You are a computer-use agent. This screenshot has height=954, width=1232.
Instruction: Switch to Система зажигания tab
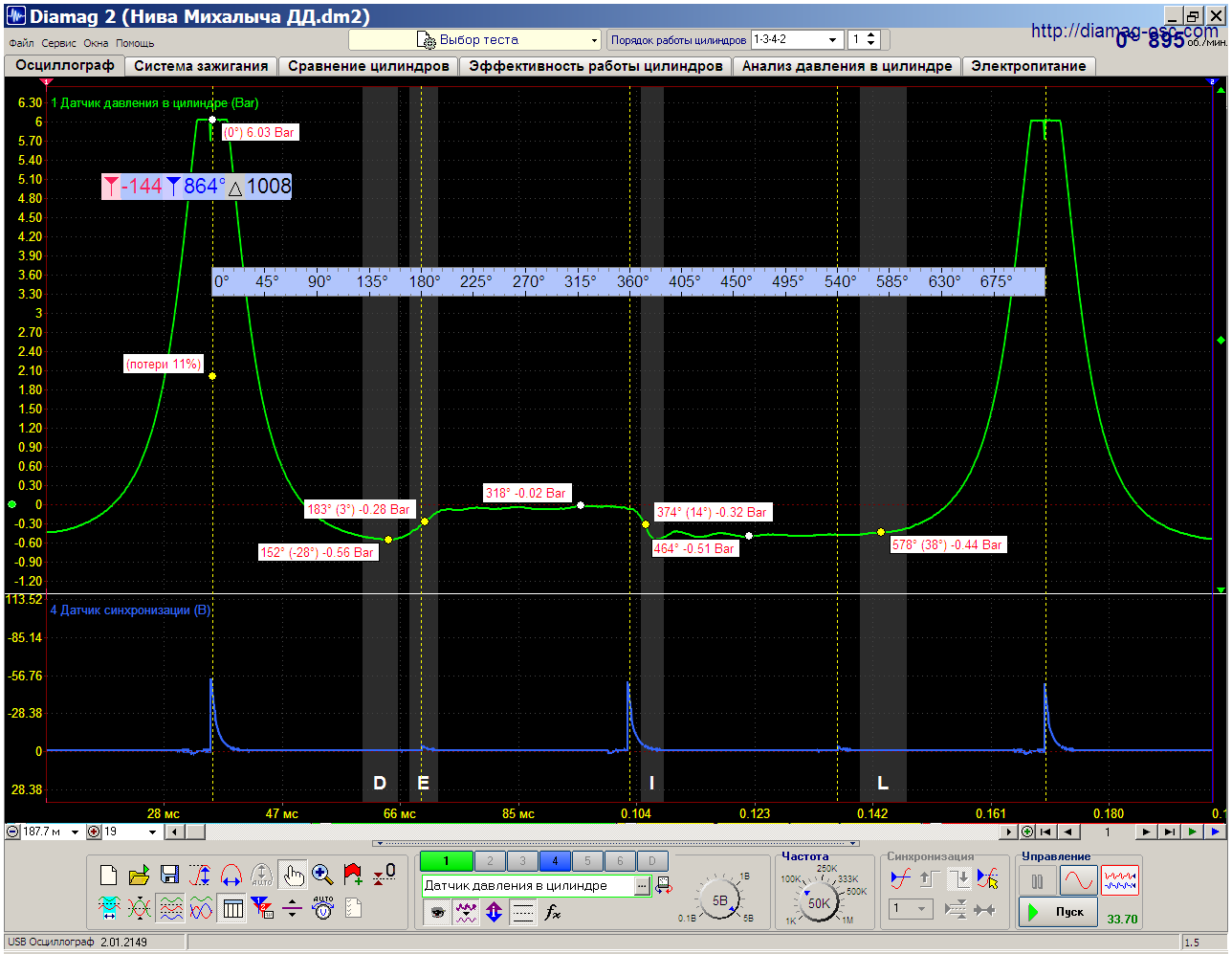pyautogui.click(x=201, y=66)
